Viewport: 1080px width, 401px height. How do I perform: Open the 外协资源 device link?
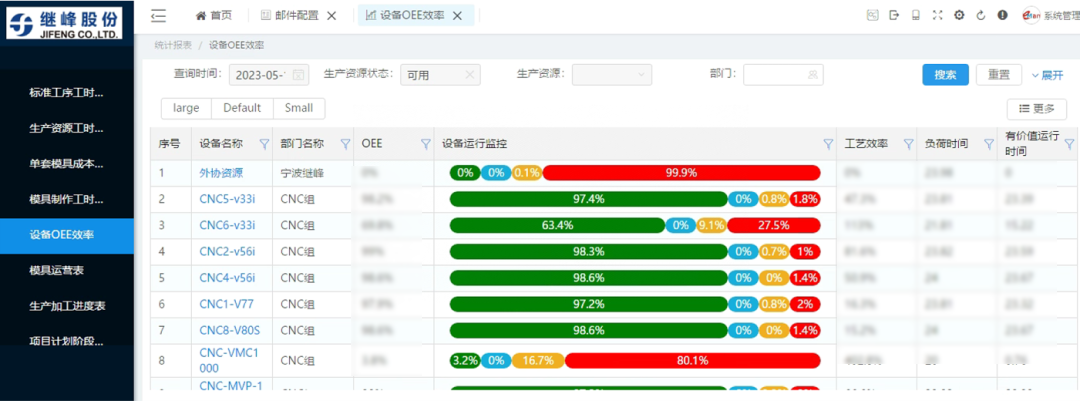point(221,173)
